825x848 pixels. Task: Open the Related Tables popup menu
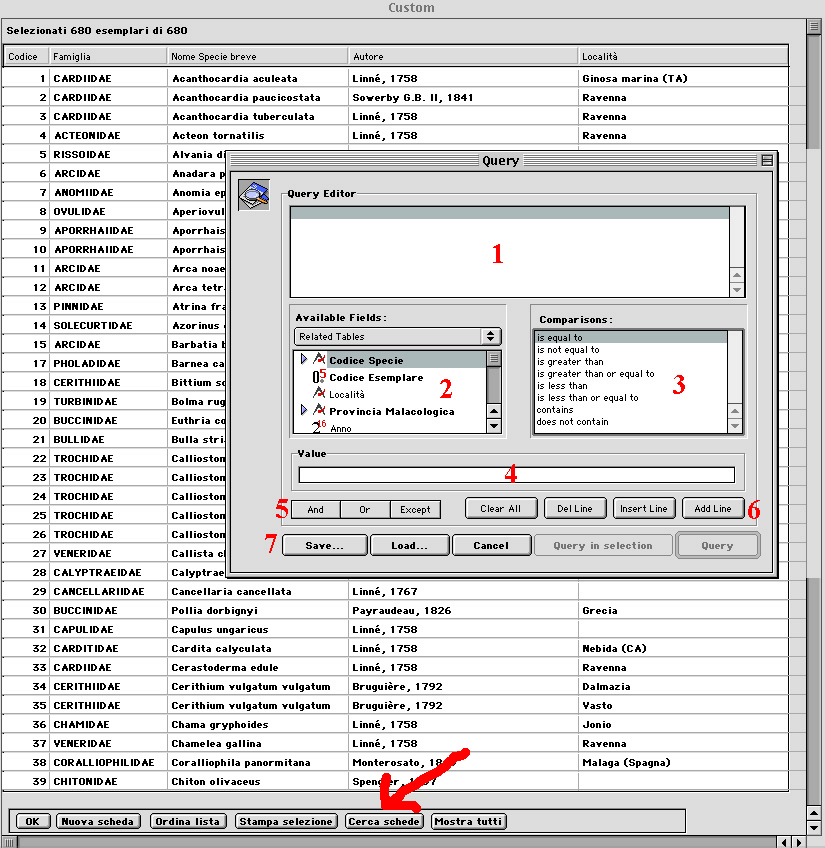(x=397, y=337)
